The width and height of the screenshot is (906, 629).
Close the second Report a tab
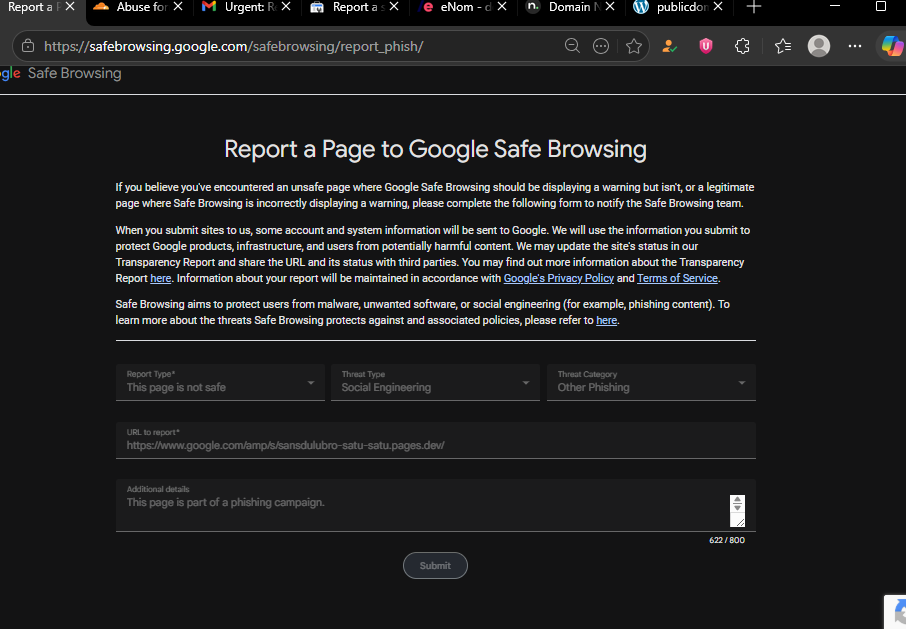pos(394,6)
